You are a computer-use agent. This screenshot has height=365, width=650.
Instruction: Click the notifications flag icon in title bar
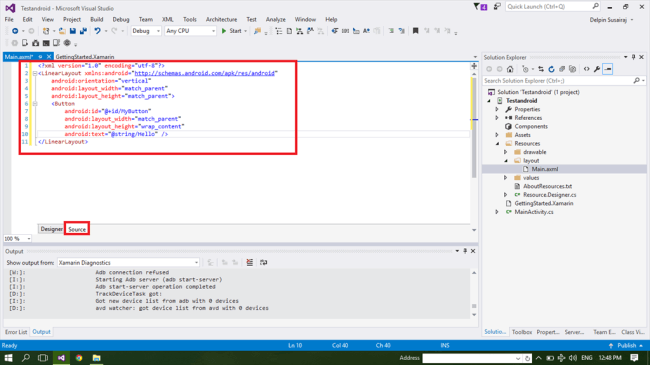click(x=480, y=7)
